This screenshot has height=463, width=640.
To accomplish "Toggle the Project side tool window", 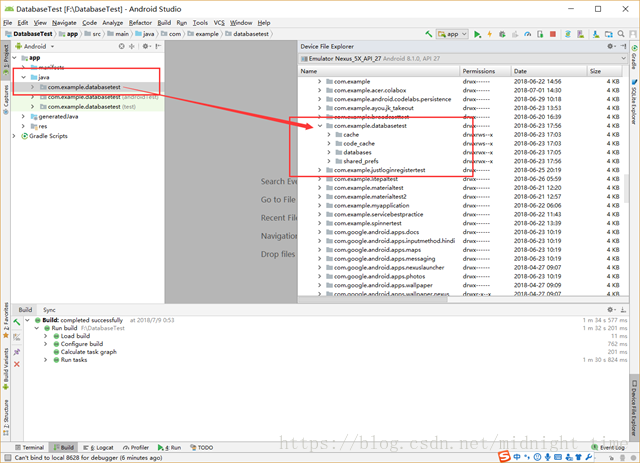I will point(6,59).
